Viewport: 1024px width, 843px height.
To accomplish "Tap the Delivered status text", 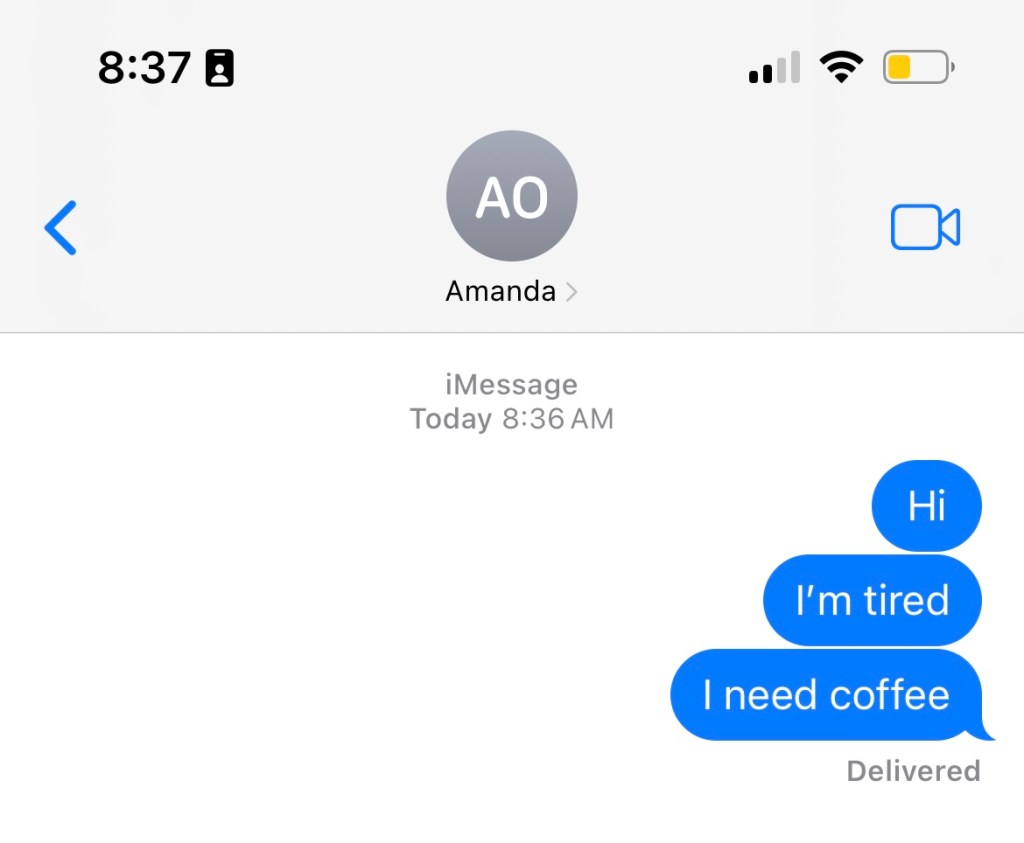I will pos(914,771).
